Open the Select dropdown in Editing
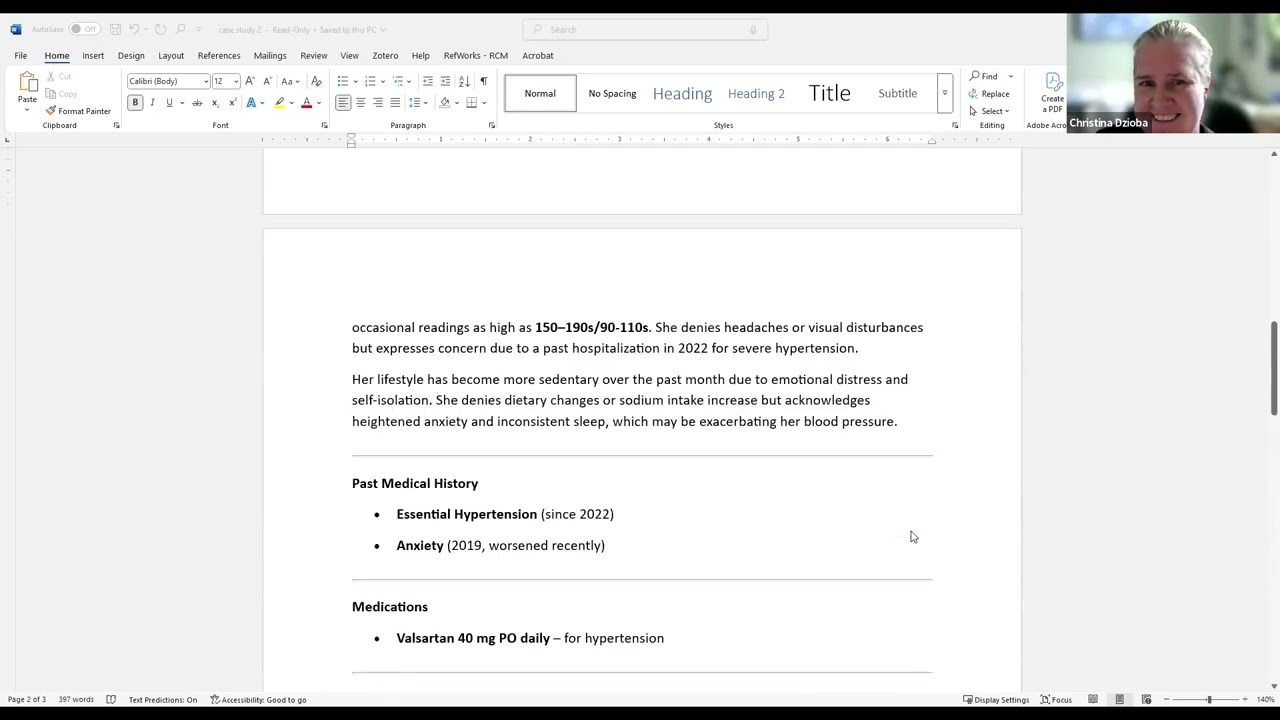The width and height of the screenshot is (1280, 720). coord(989,111)
